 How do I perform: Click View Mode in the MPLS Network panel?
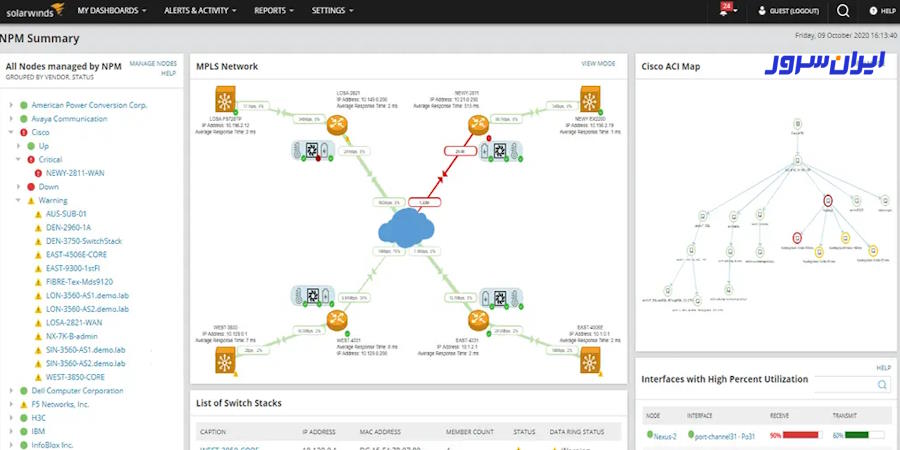(x=598, y=64)
